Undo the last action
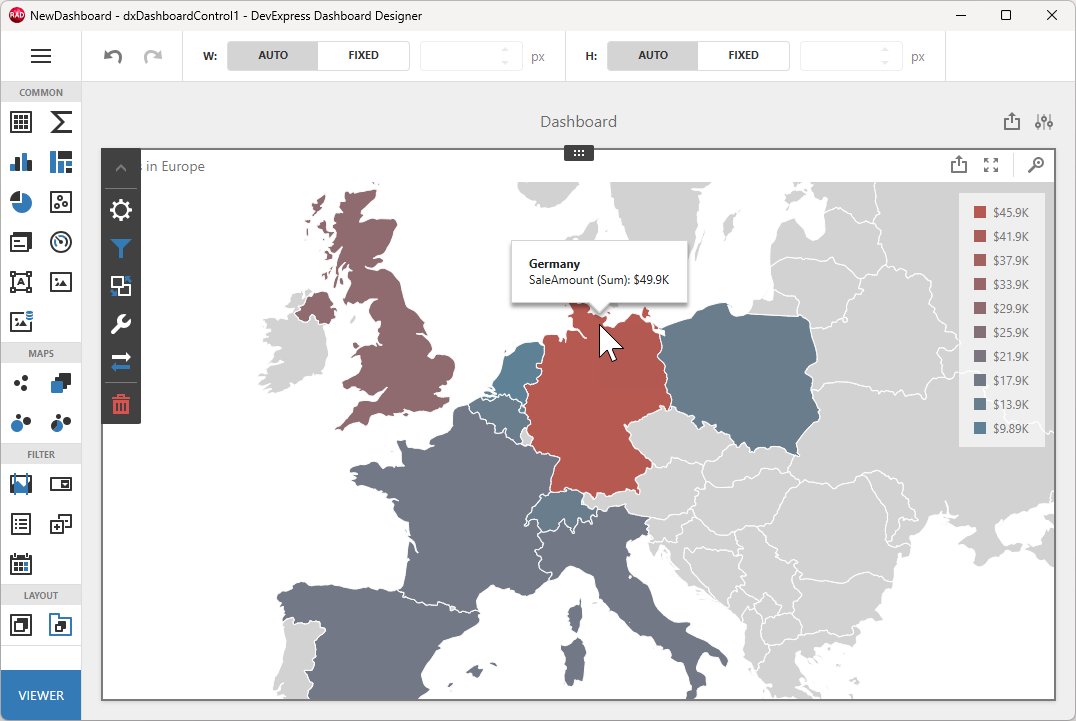 (113, 56)
